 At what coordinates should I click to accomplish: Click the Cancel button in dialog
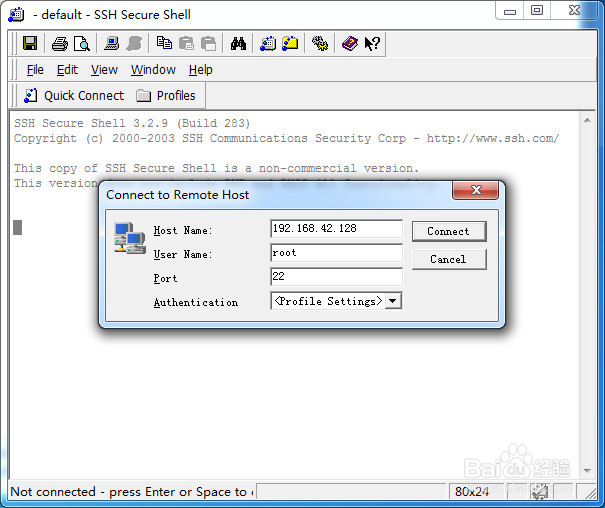pos(449,259)
